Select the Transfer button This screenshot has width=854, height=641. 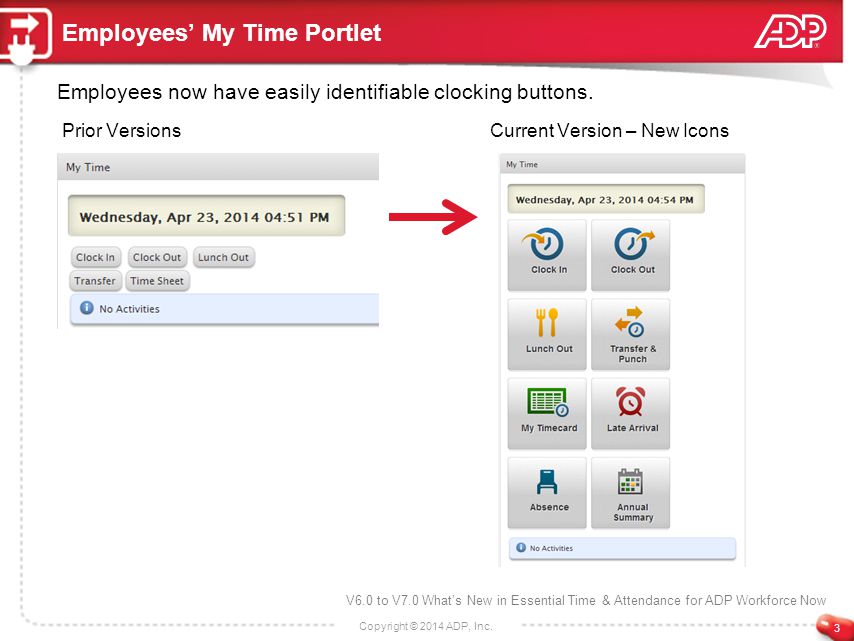(x=95, y=281)
